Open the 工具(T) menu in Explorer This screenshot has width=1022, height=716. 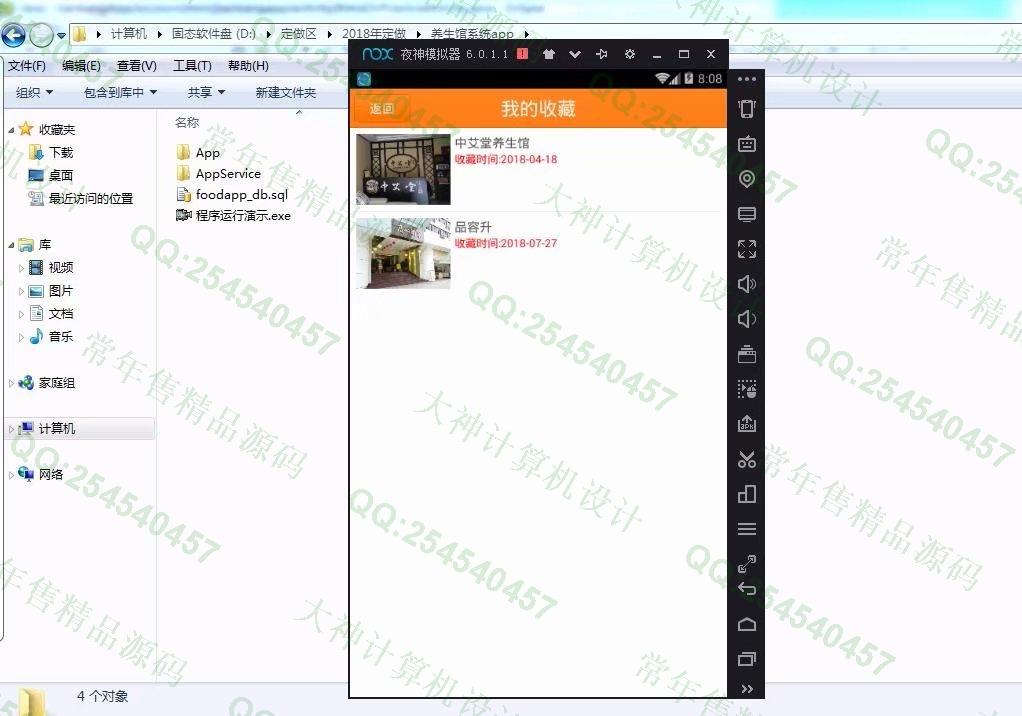tap(192, 66)
